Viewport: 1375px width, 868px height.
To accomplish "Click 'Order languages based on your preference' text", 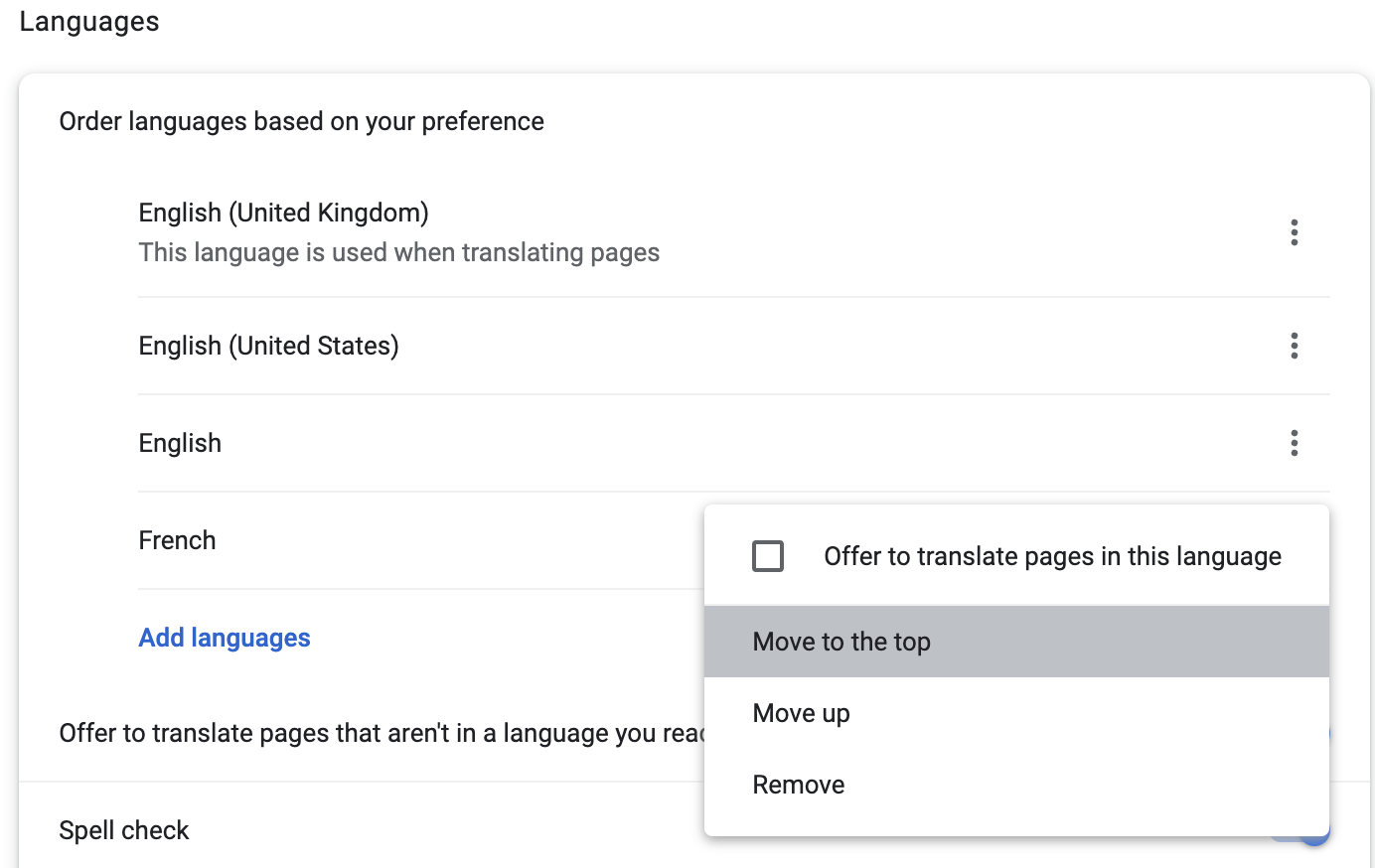I will pyautogui.click(x=301, y=121).
